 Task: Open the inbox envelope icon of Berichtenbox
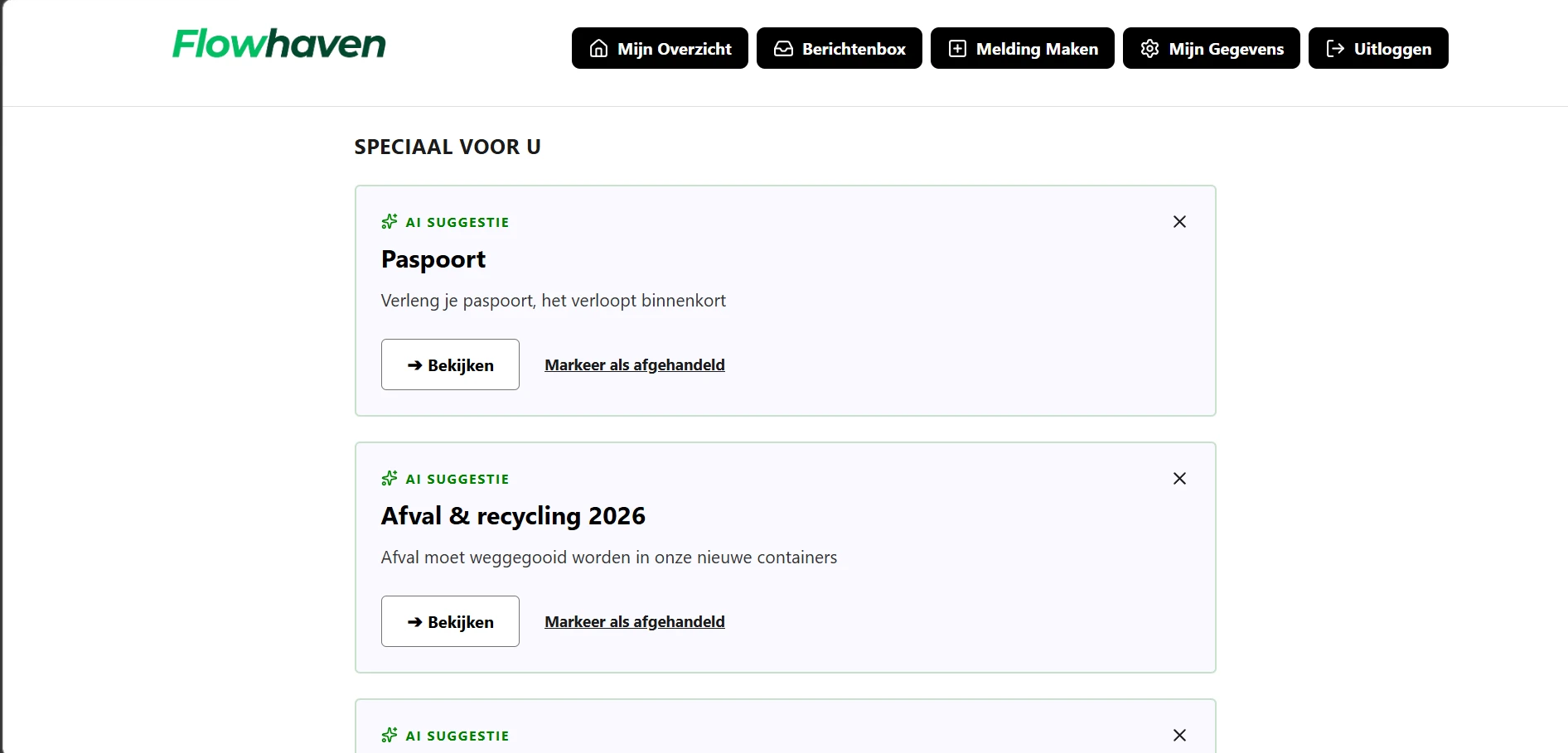(x=783, y=48)
